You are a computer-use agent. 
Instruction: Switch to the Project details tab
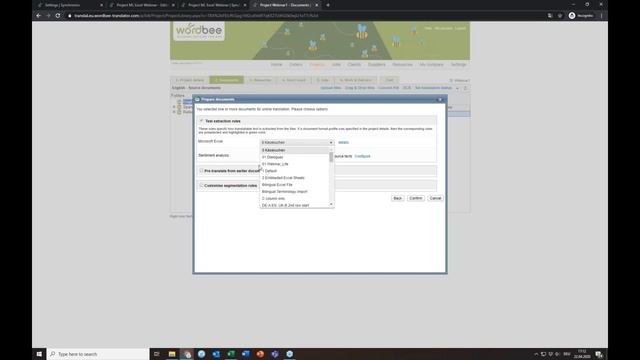click(x=190, y=80)
